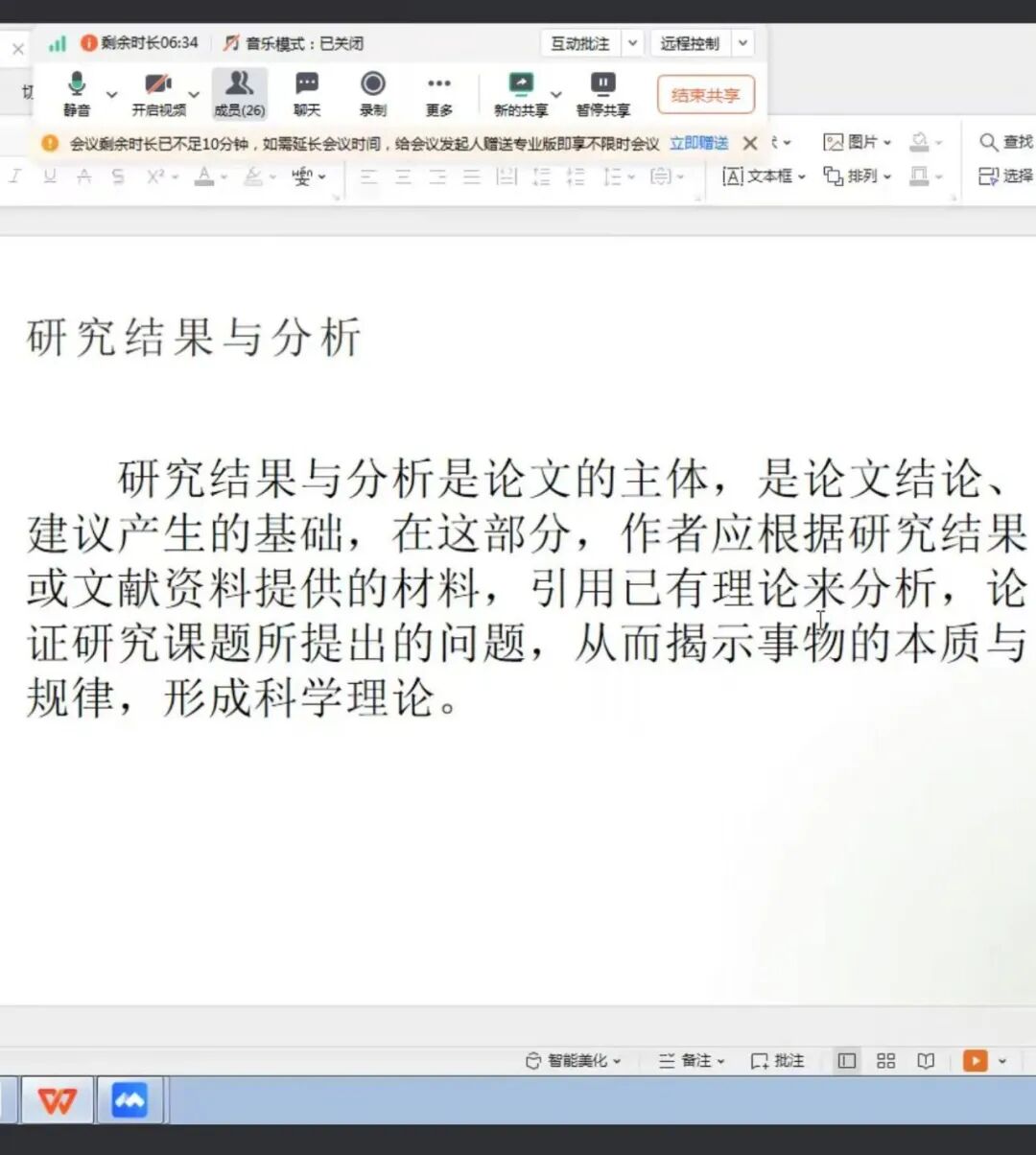Dismiss the meeting time warning banner
Screen dimensions: 1036x1155
(x=750, y=143)
